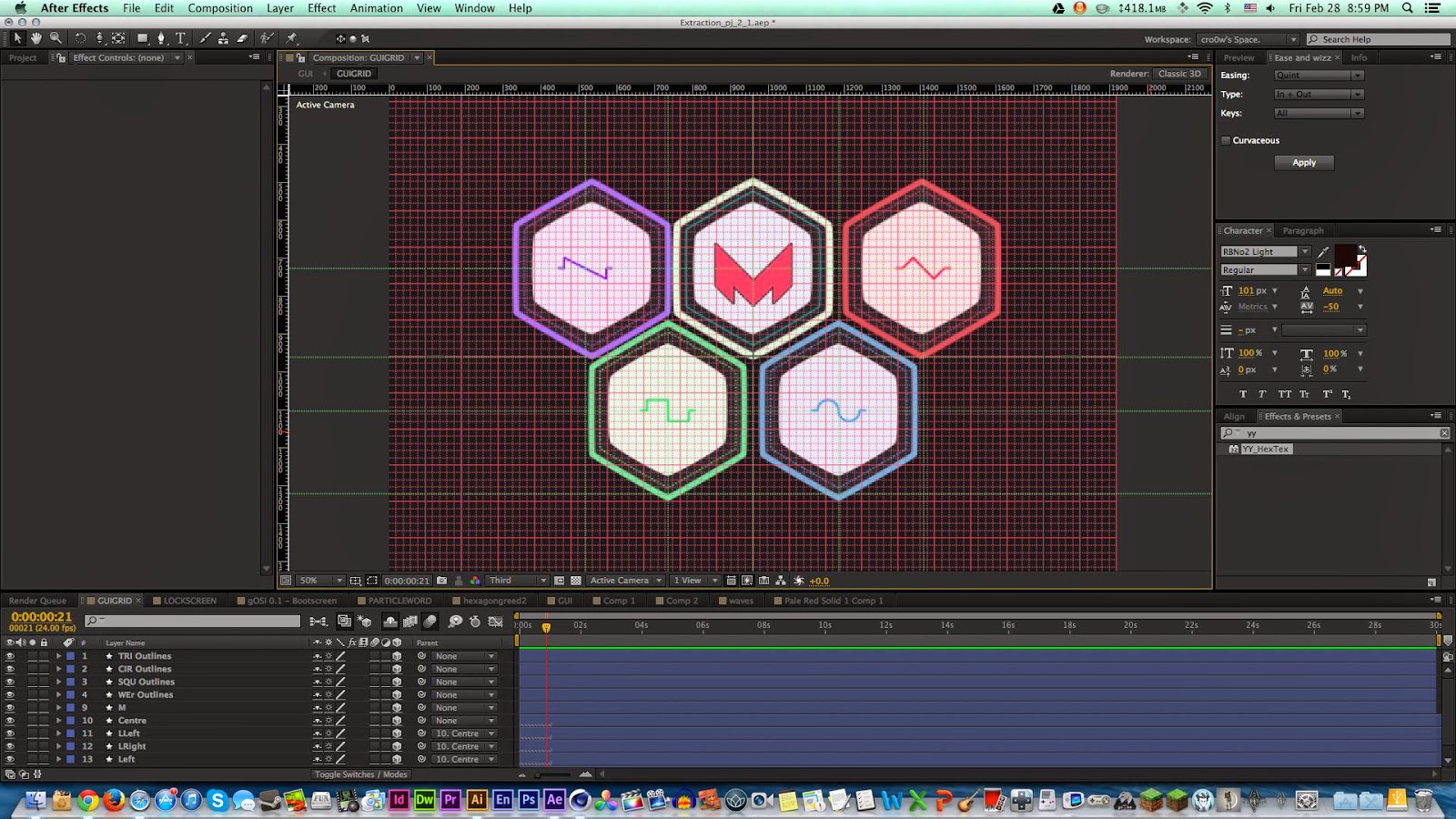Select the Rectangle shape tool
This screenshot has width=1456, height=819.
click(142, 38)
